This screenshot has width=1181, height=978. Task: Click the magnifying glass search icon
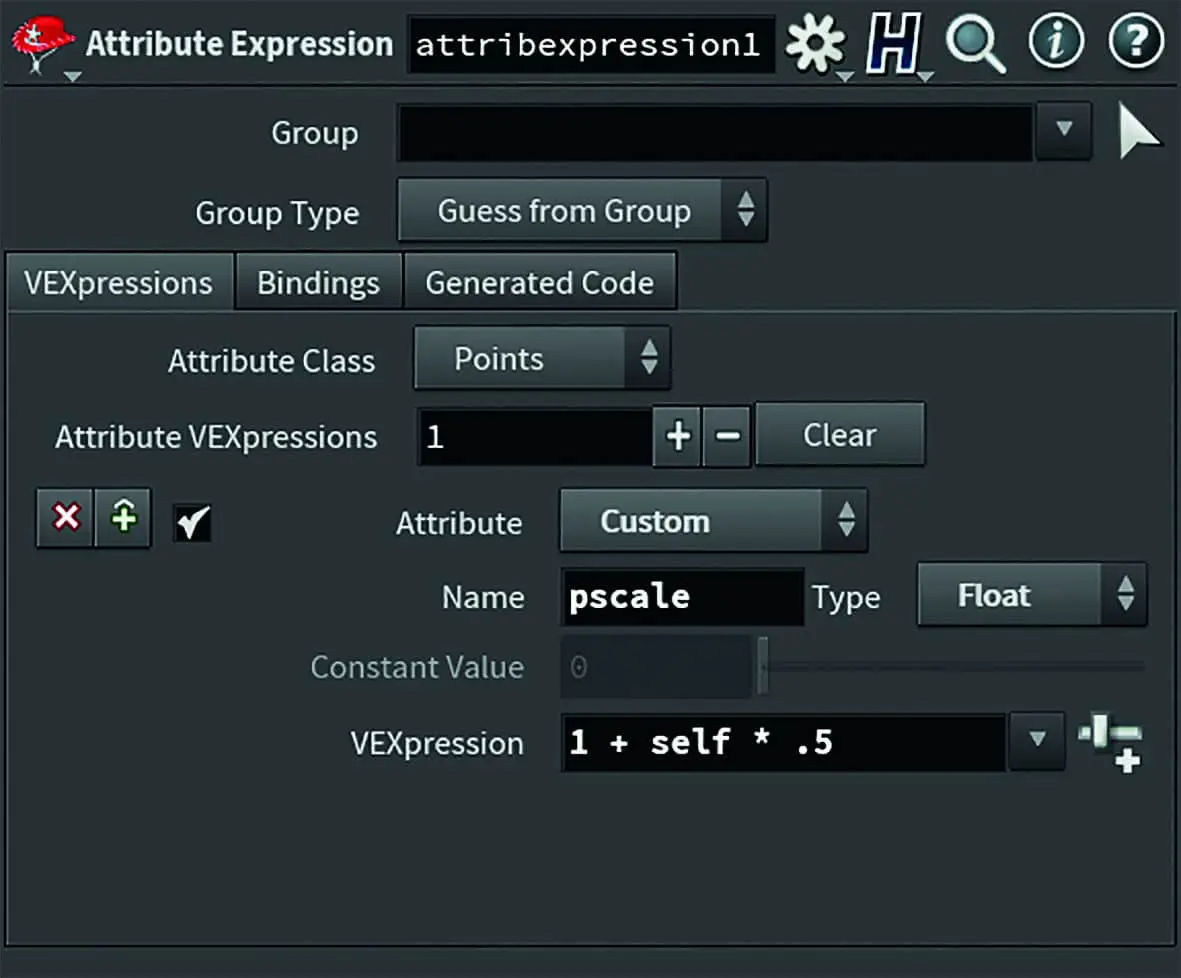(x=975, y=46)
